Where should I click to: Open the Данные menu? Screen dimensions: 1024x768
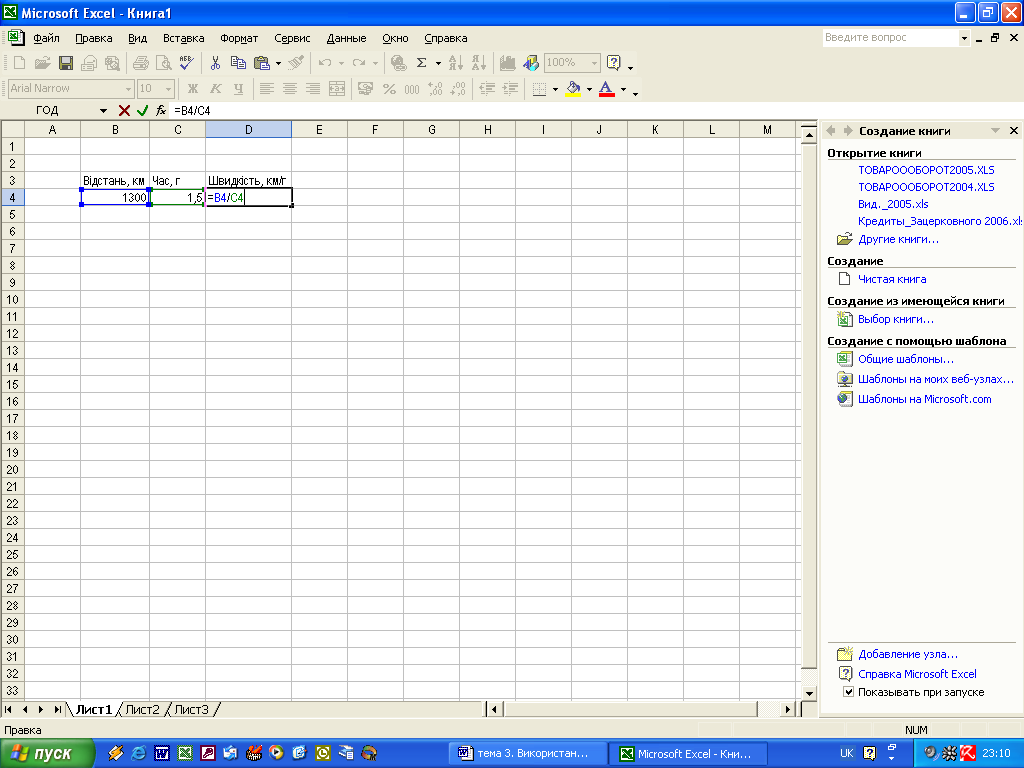tap(346, 38)
